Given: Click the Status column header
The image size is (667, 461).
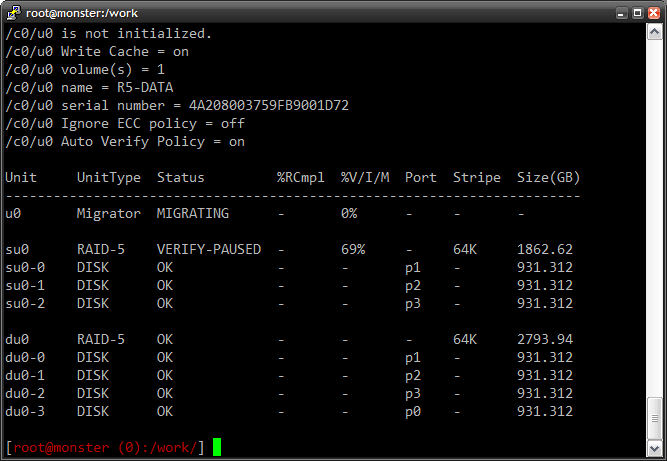Looking at the screenshot, I should (181, 178).
